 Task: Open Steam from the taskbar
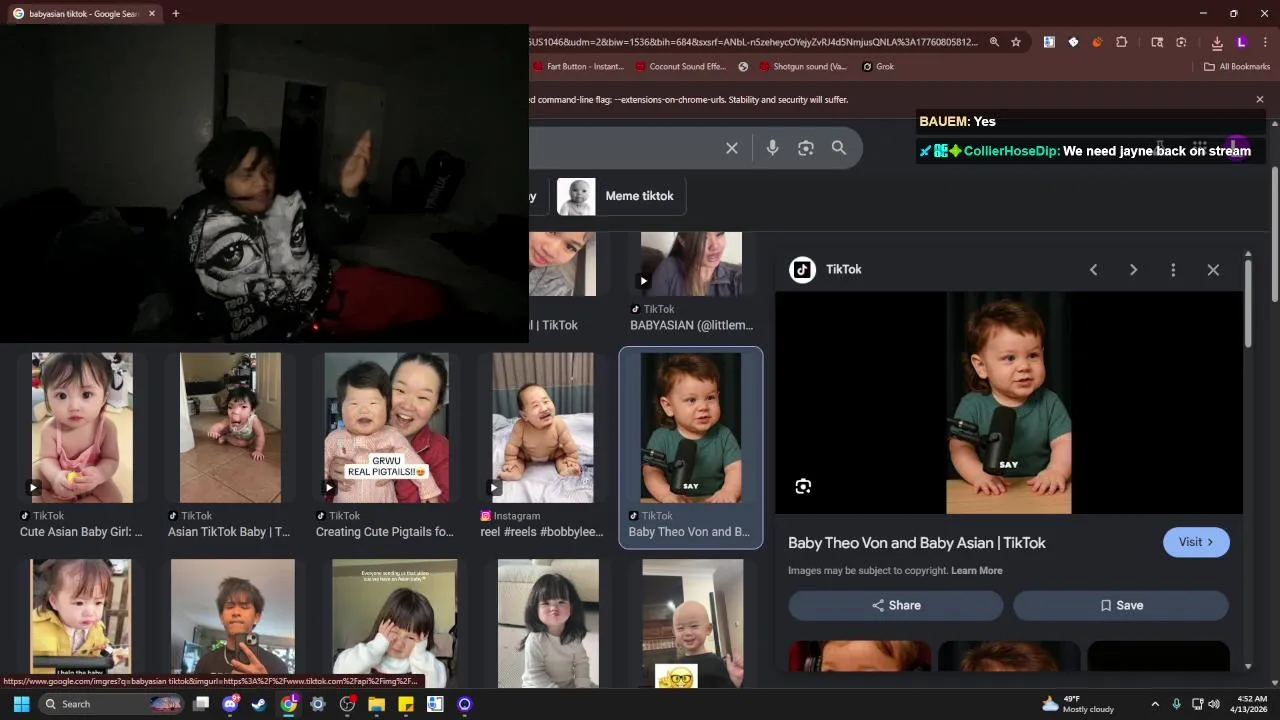click(x=259, y=704)
